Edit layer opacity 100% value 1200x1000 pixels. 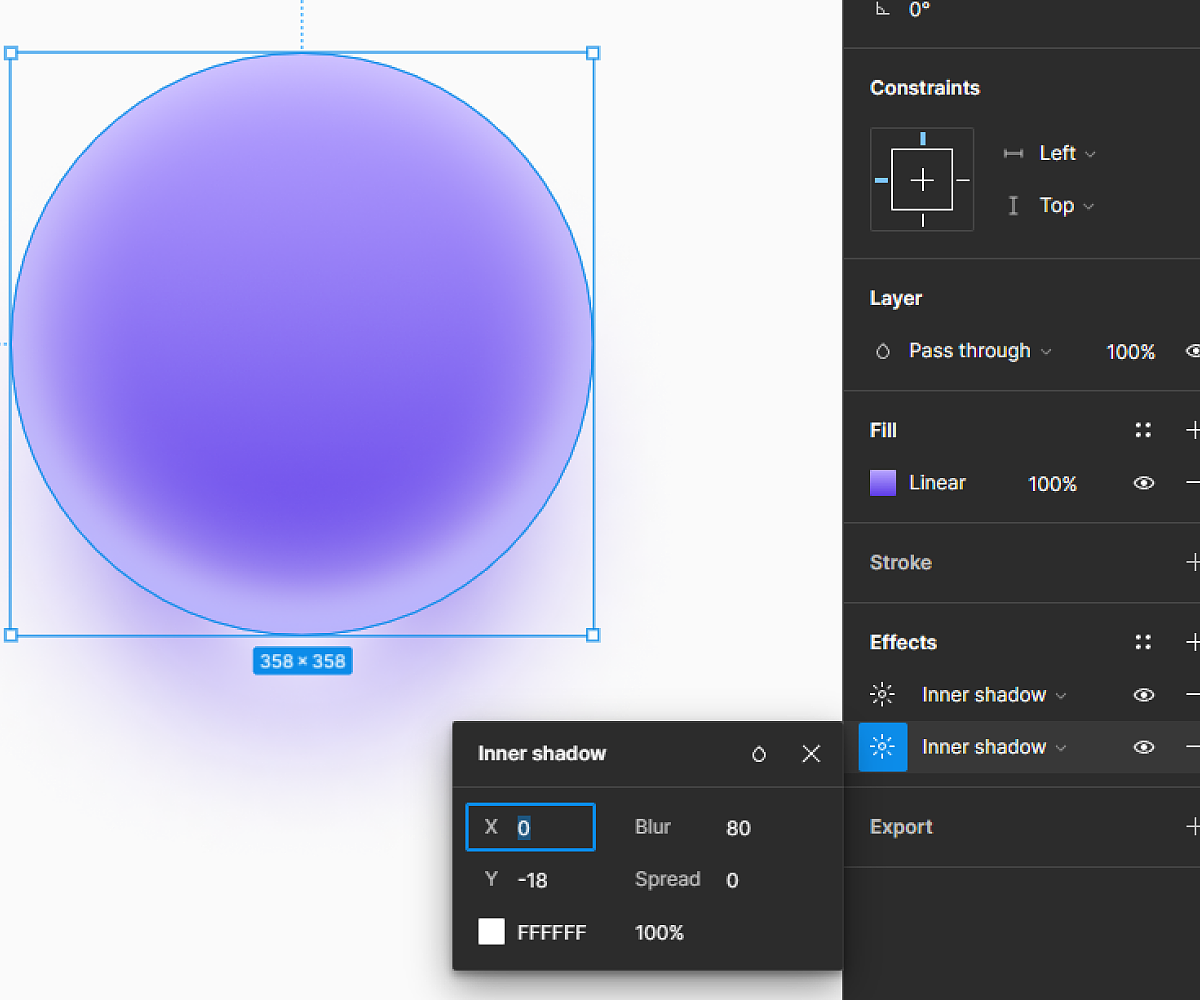1130,352
